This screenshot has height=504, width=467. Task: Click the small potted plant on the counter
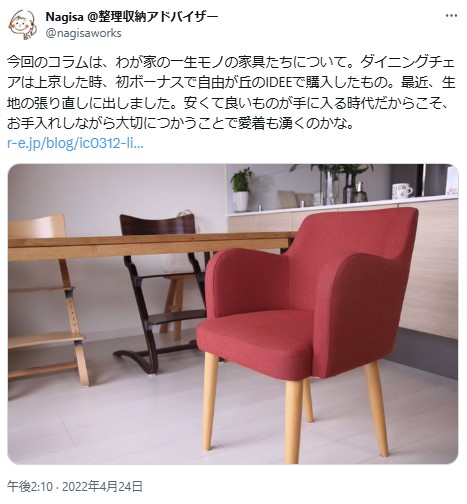pos(242,190)
